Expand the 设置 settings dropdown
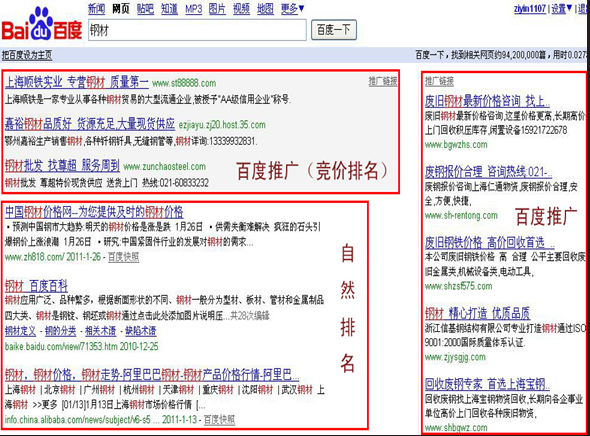Image resolution: width=590 pixels, height=436 pixels. 562,8
